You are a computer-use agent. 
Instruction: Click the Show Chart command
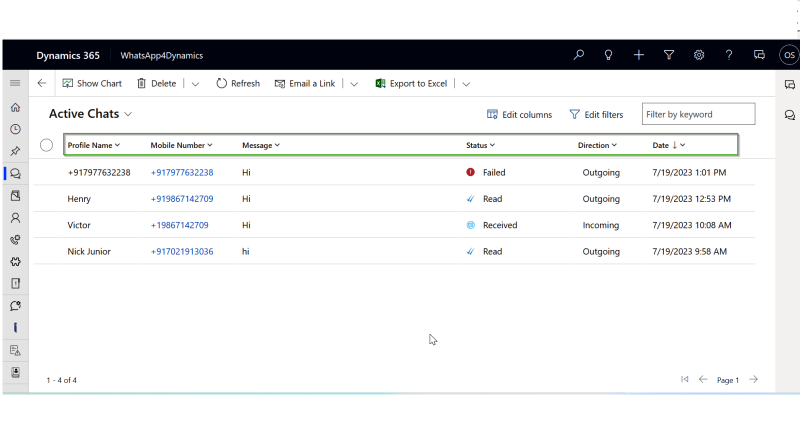click(x=92, y=84)
